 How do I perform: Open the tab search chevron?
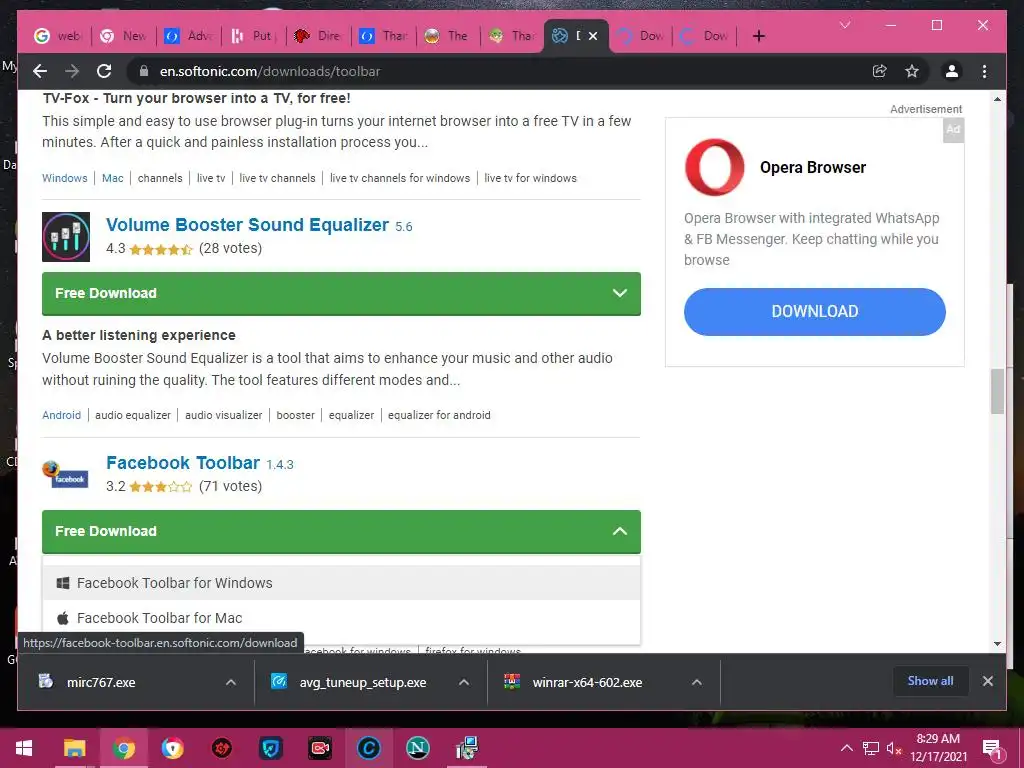(845, 25)
